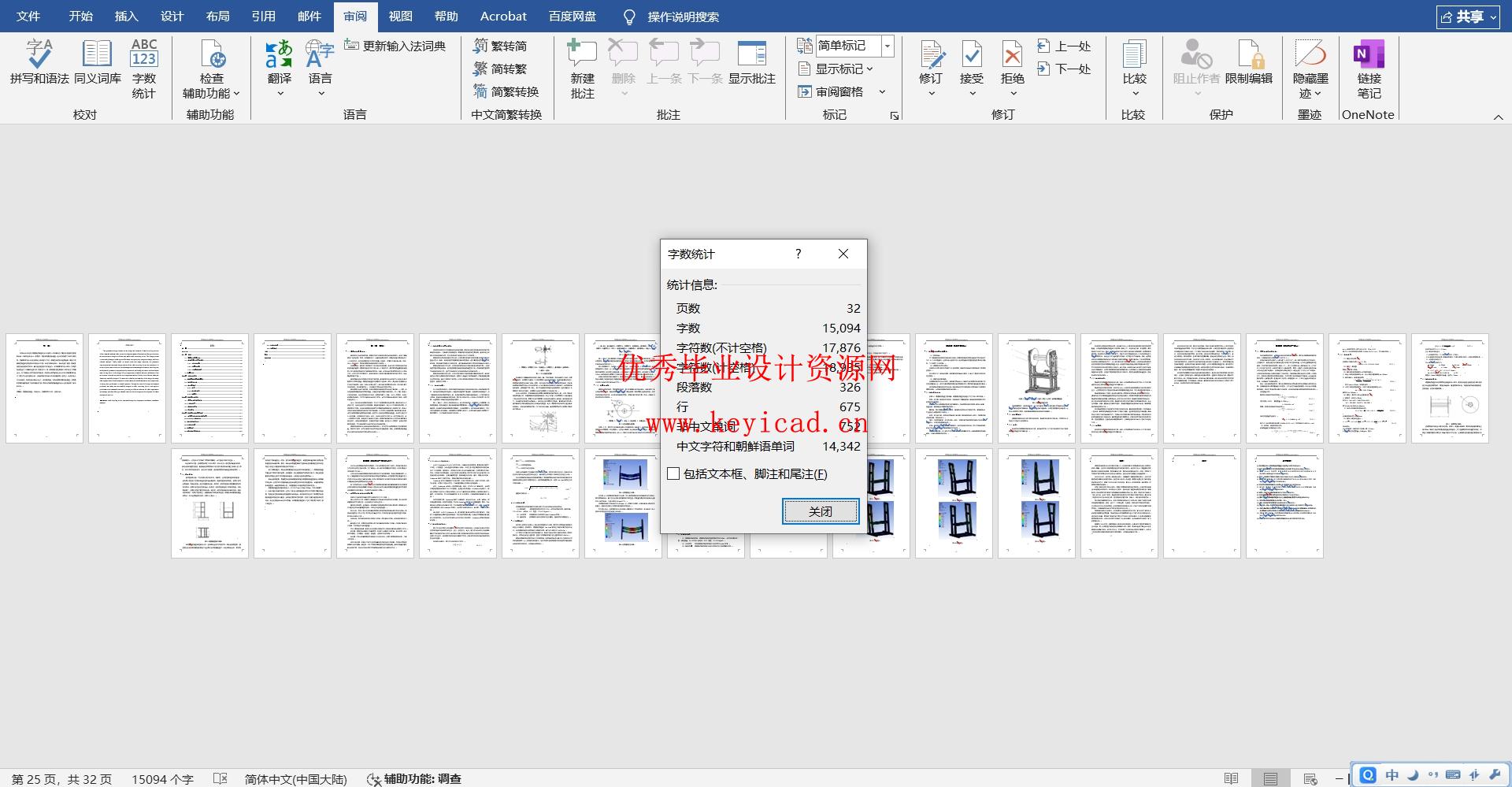Check include textboxes, footnotes and endnotes
This screenshot has width=1512, height=787.
pos(673,473)
